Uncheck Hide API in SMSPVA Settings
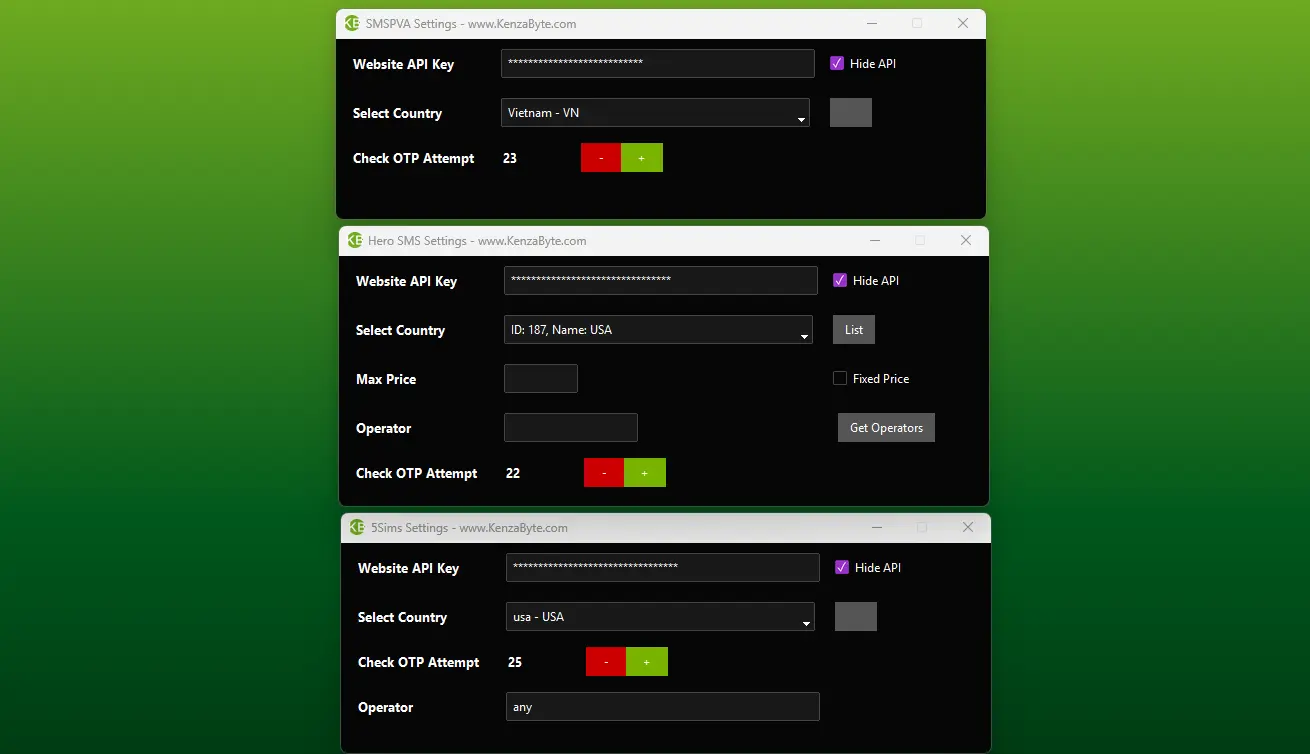Image resolution: width=1310 pixels, height=754 pixels. pyautogui.click(x=837, y=63)
